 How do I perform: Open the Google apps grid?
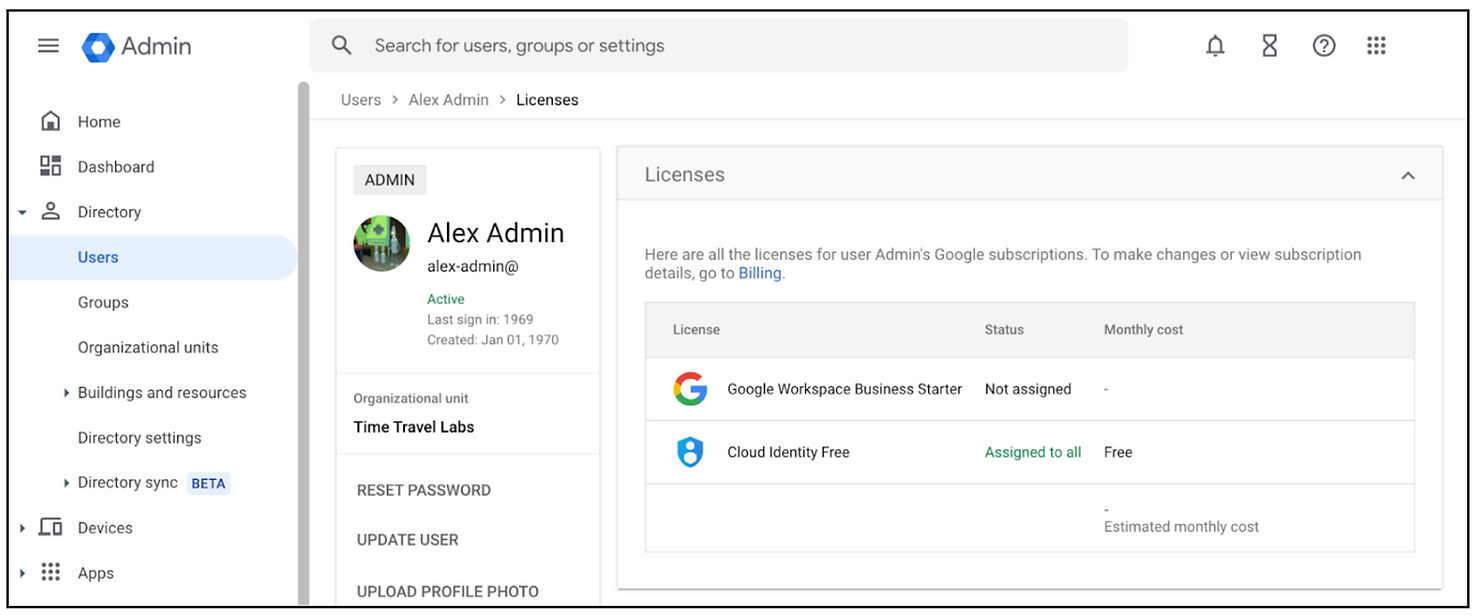(x=1377, y=46)
